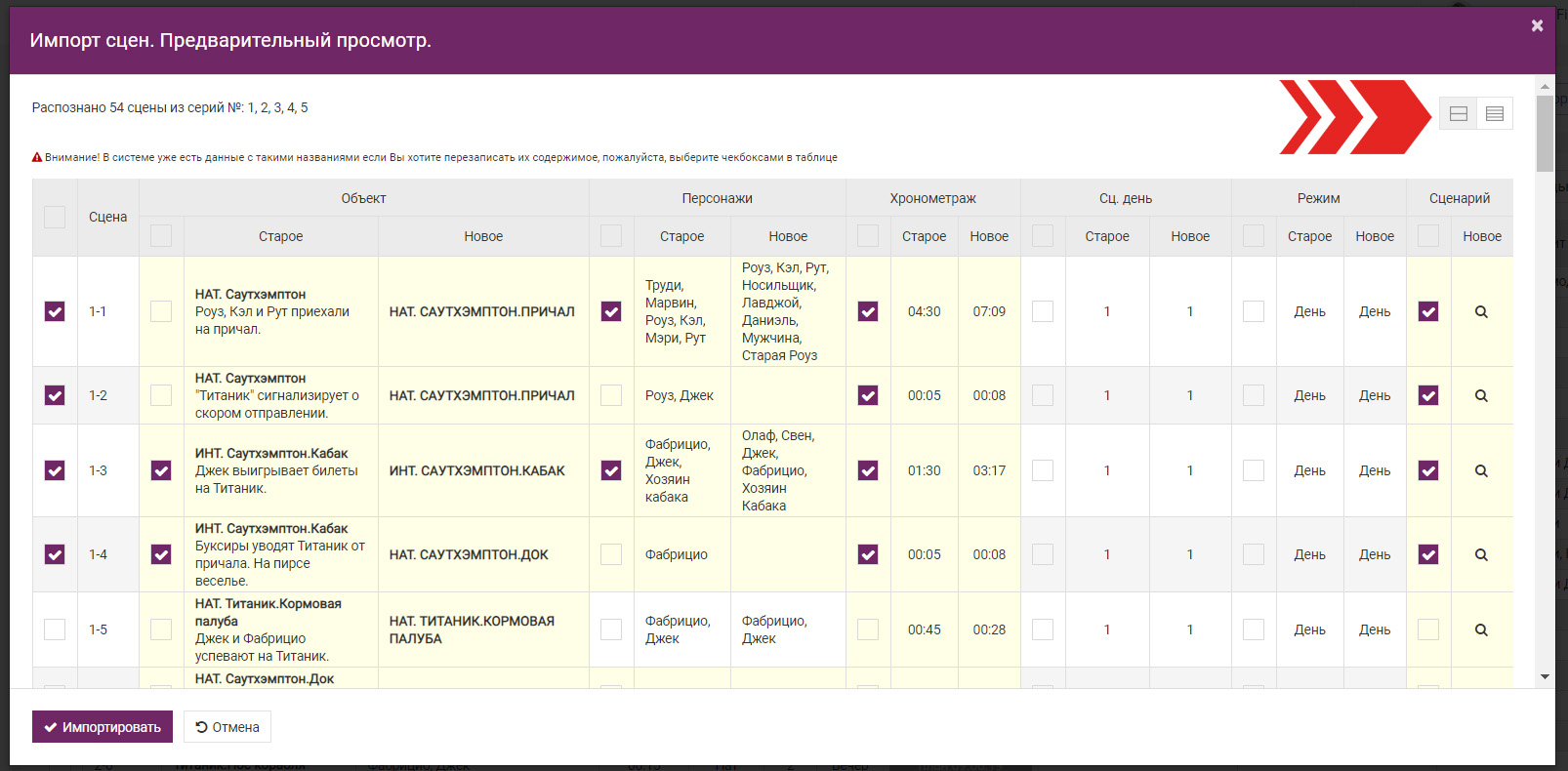Uncheck scene 1-3 row selection checkbox
Image resolution: width=1568 pixels, height=771 pixels.
pos(55,470)
